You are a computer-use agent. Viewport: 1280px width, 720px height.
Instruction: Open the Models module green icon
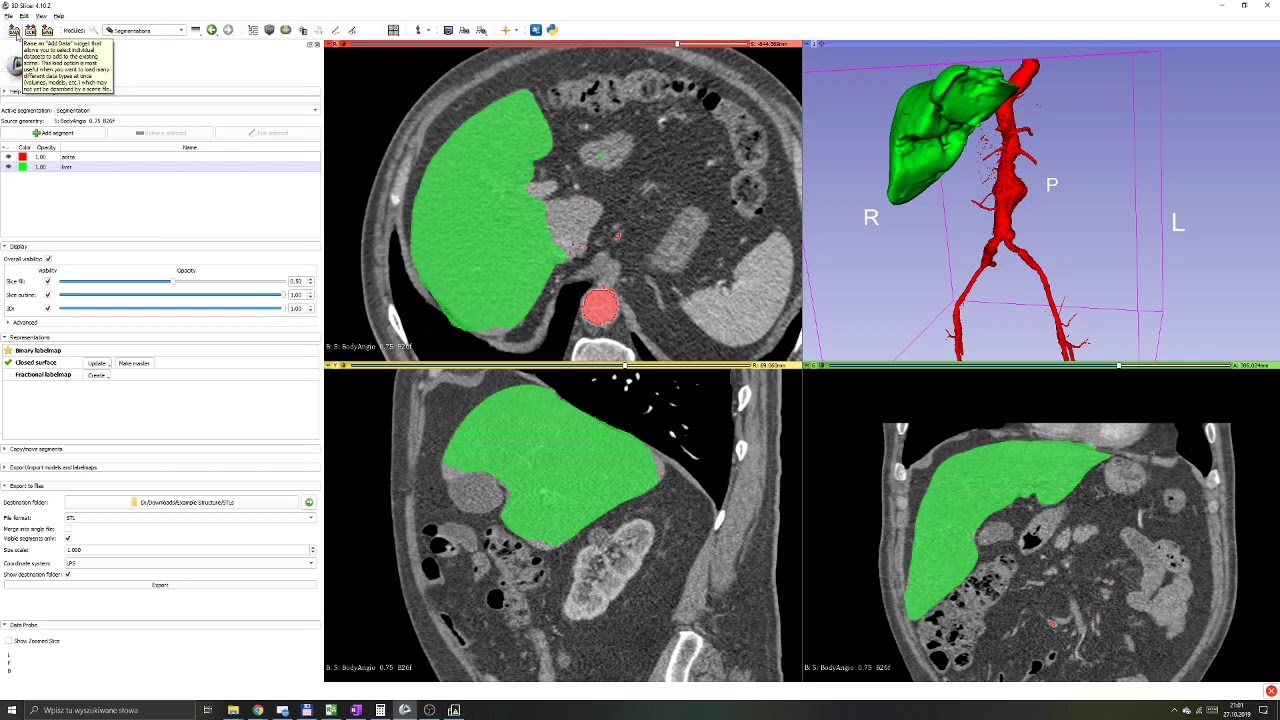coord(286,30)
